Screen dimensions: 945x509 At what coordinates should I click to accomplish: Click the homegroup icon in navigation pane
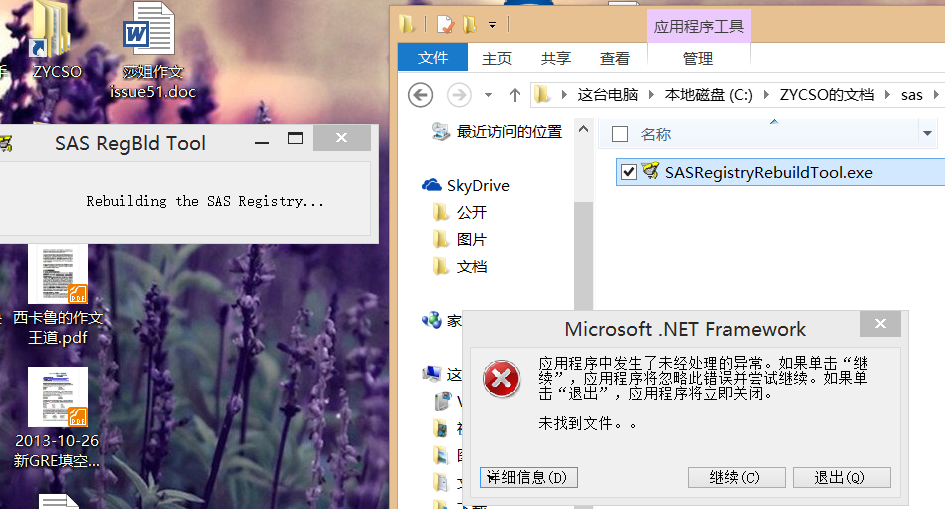click(432, 320)
